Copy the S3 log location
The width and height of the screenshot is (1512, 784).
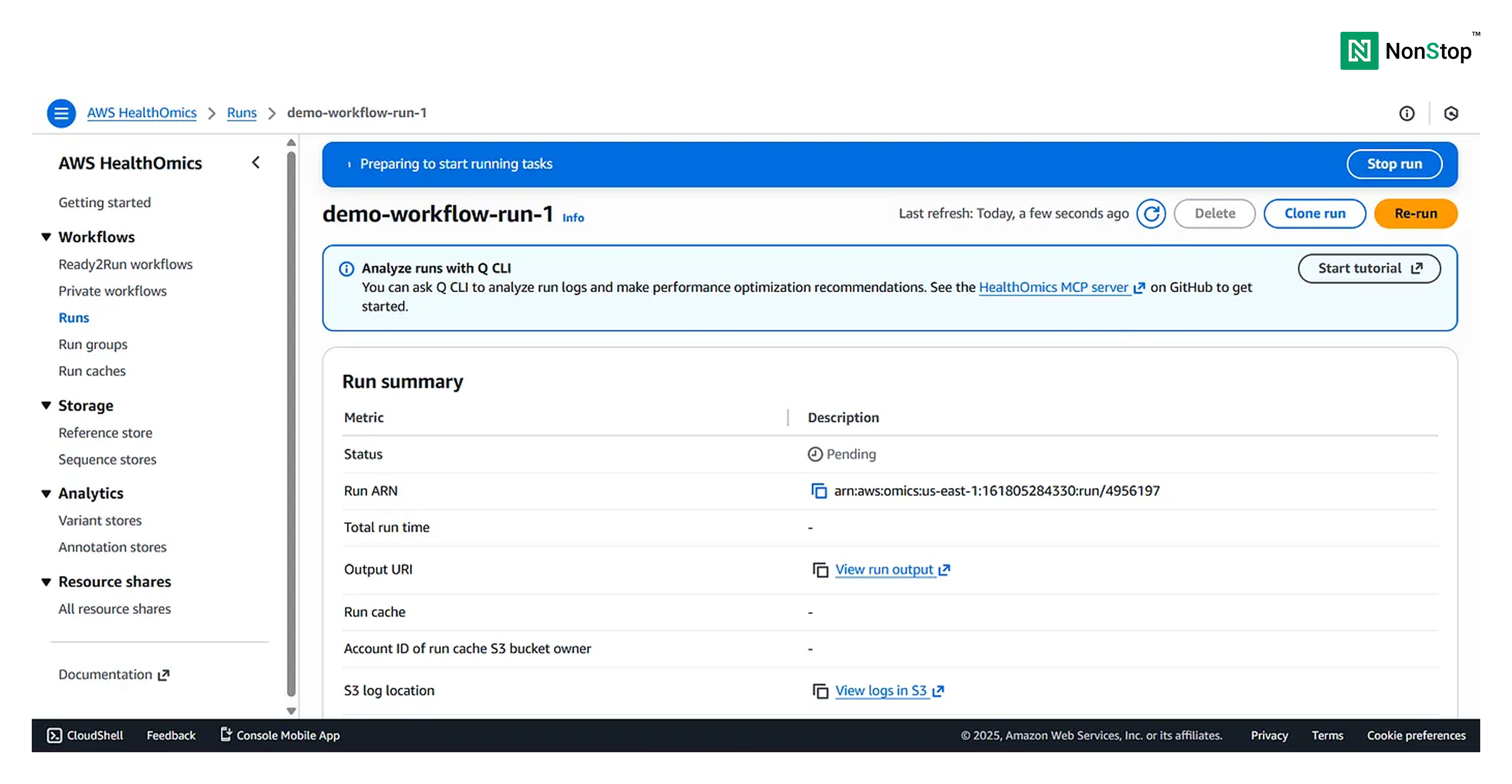point(820,691)
